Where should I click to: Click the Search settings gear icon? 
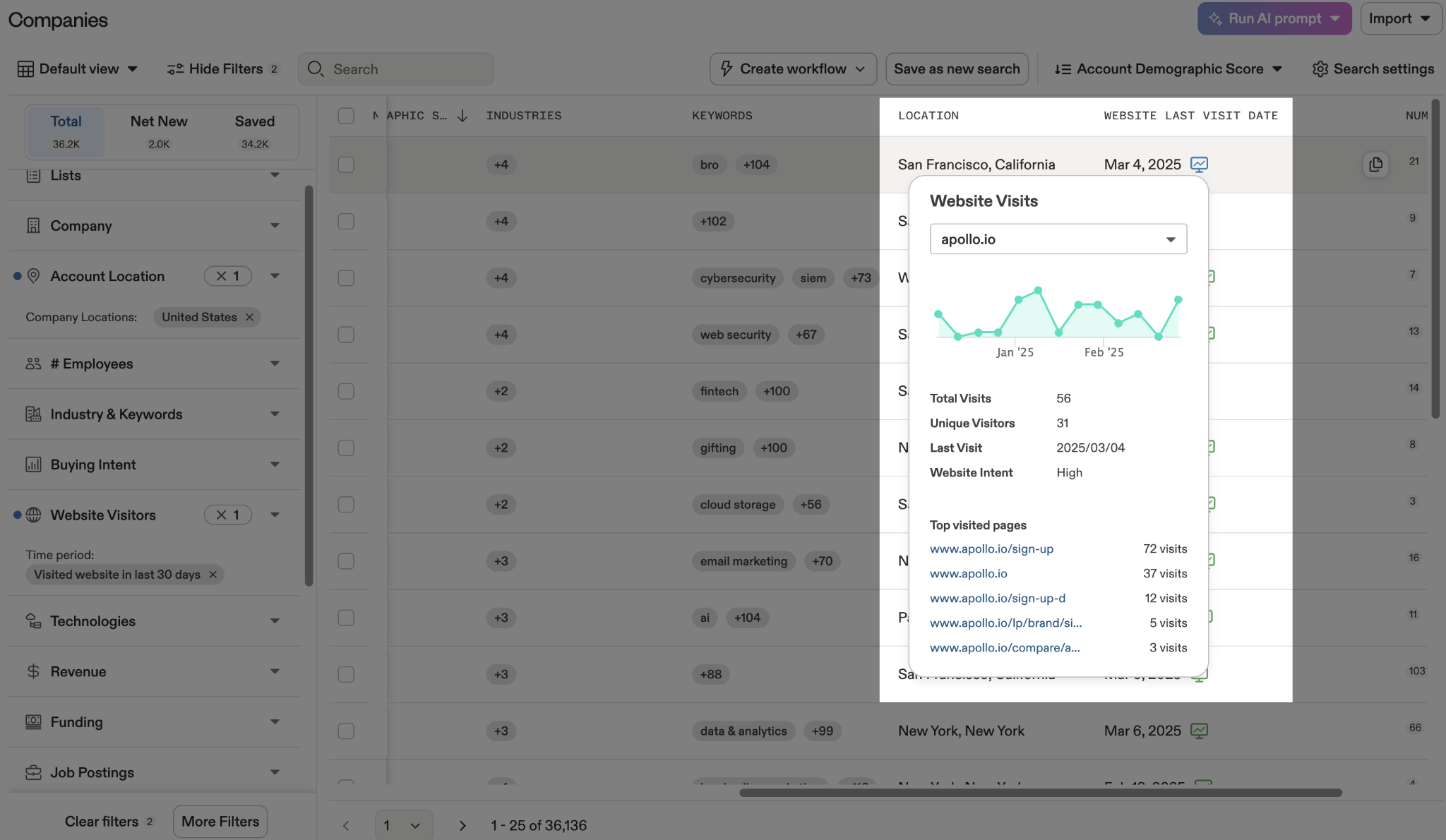pyautogui.click(x=1320, y=69)
